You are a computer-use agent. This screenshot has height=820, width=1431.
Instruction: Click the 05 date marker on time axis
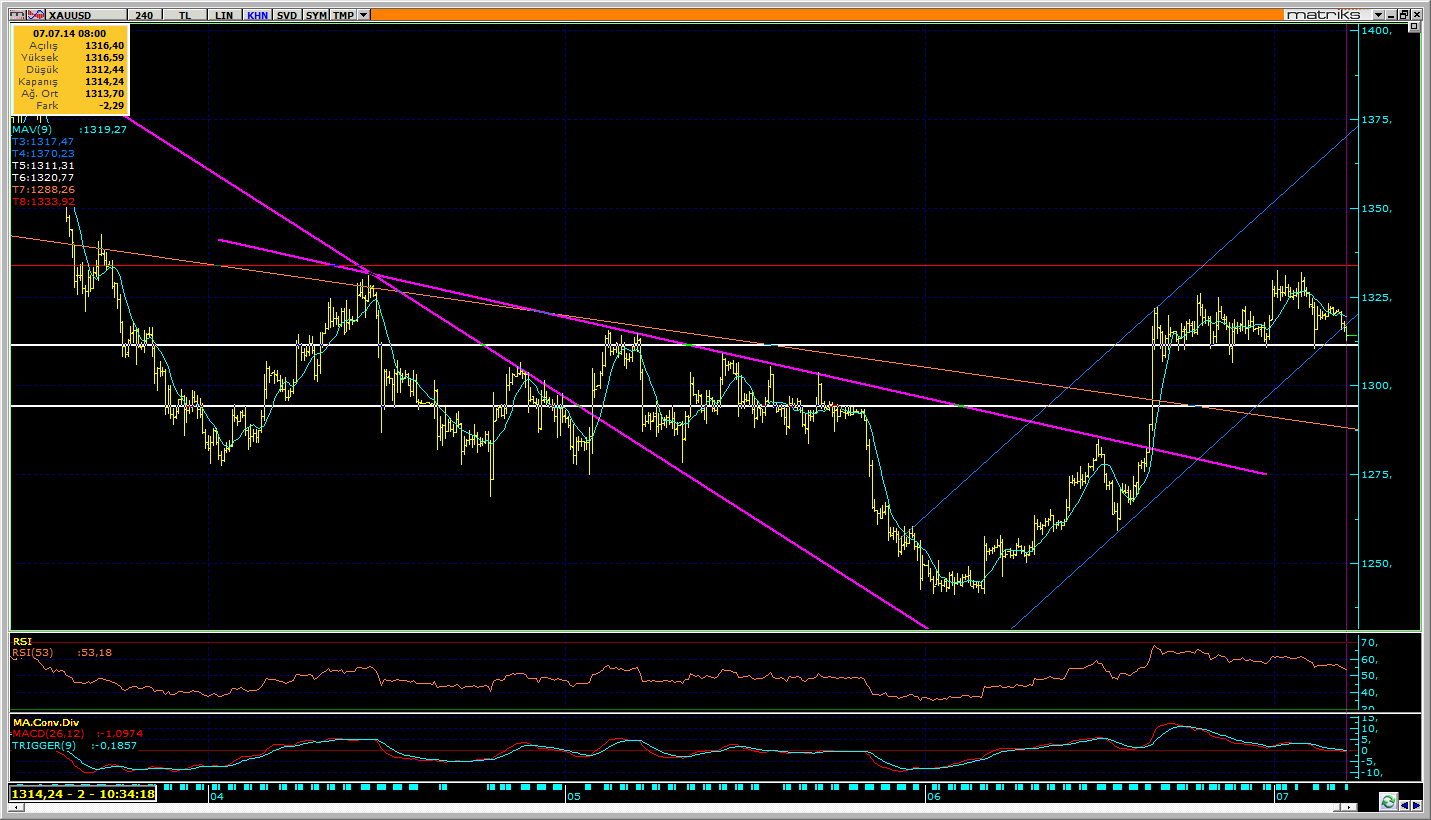point(574,798)
